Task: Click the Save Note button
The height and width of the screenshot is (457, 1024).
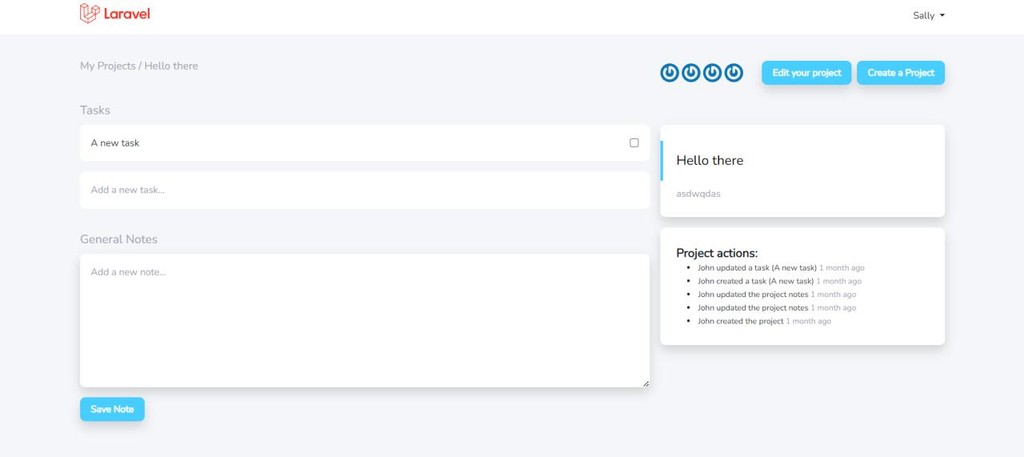Action: pos(112,409)
